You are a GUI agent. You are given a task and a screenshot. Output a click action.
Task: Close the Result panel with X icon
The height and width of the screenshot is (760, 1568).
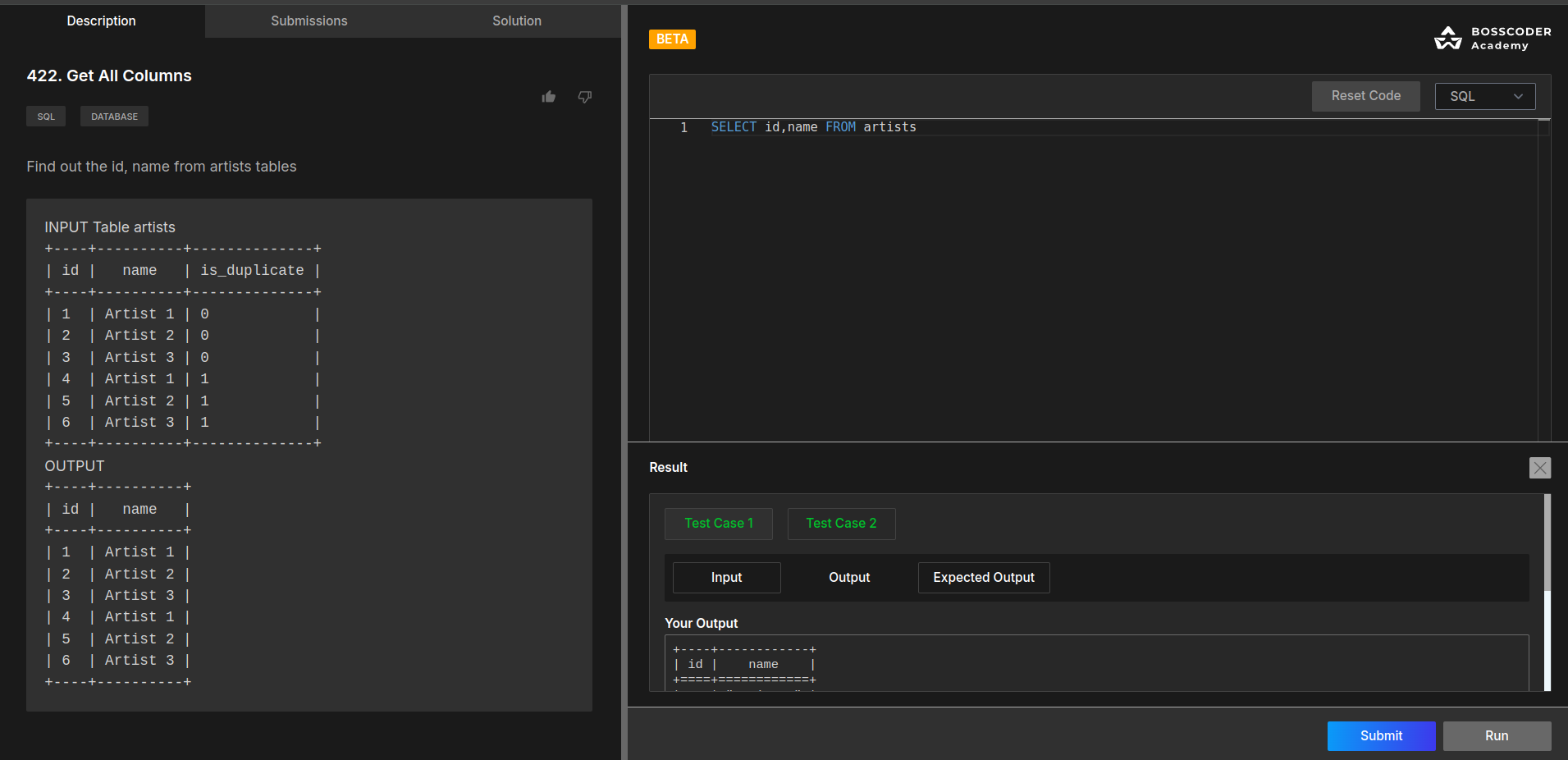pos(1540,468)
